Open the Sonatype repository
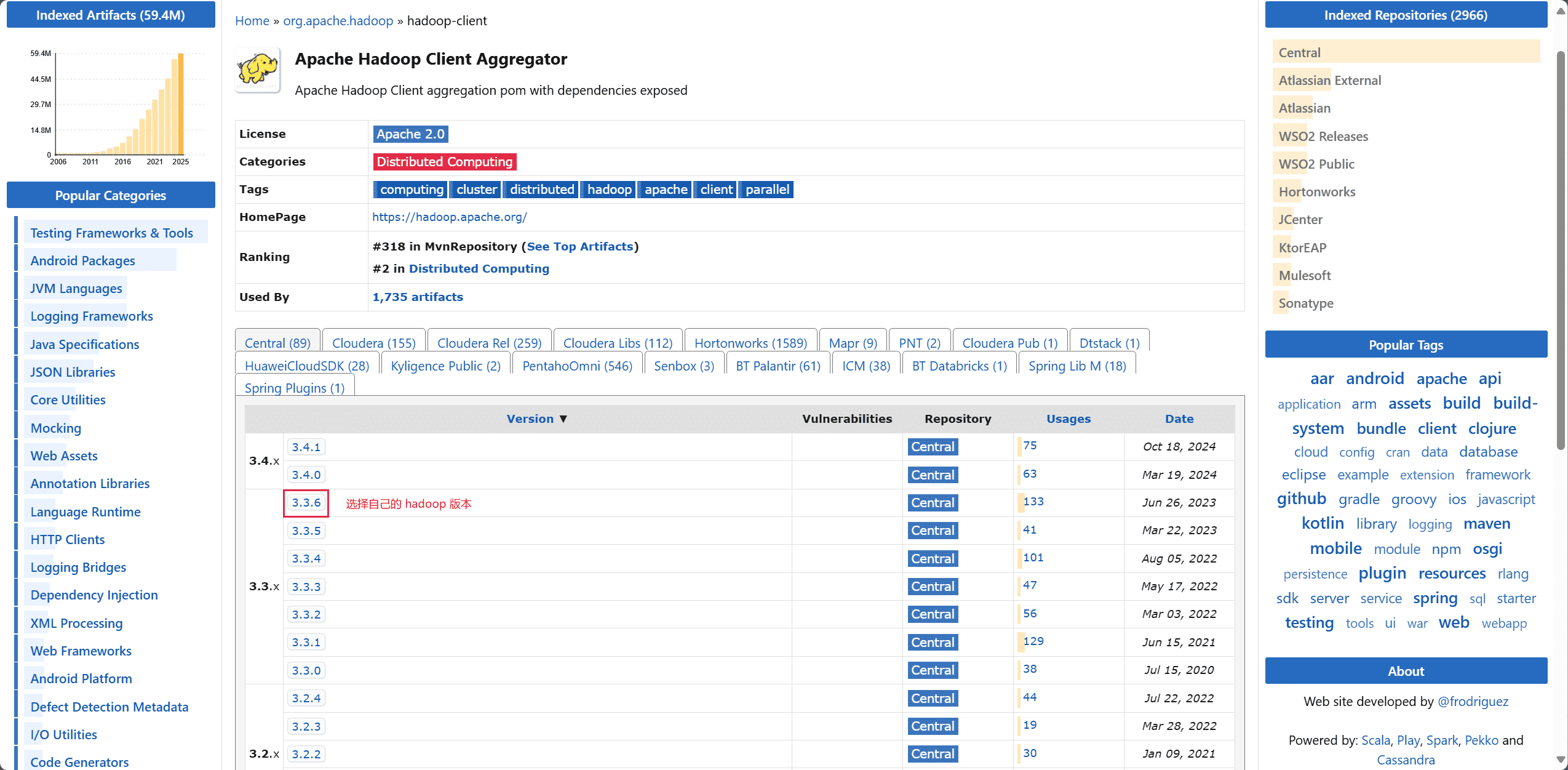The image size is (1568, 770). pyautogui.click(x=1305, y=303)
